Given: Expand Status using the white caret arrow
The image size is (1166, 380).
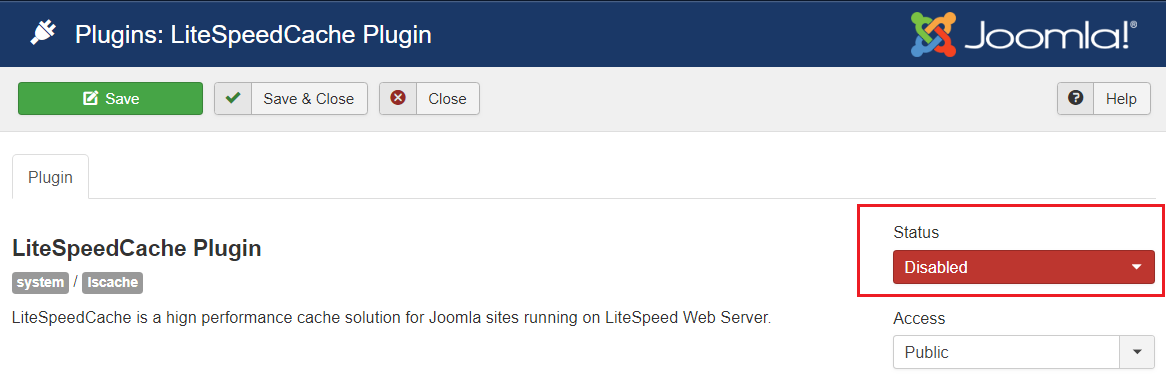Looking at the screenshot, I should click(1136, 267).
